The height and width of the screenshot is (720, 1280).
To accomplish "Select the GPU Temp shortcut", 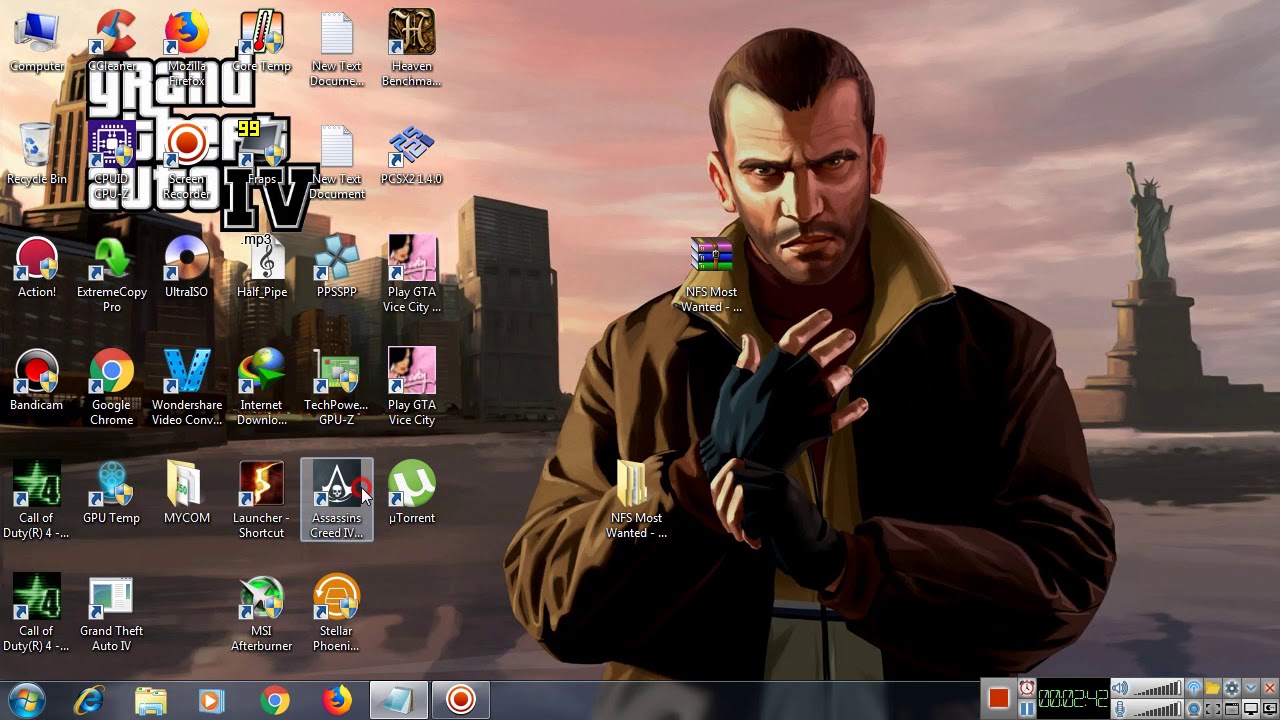I will click(x=112, y=494).
